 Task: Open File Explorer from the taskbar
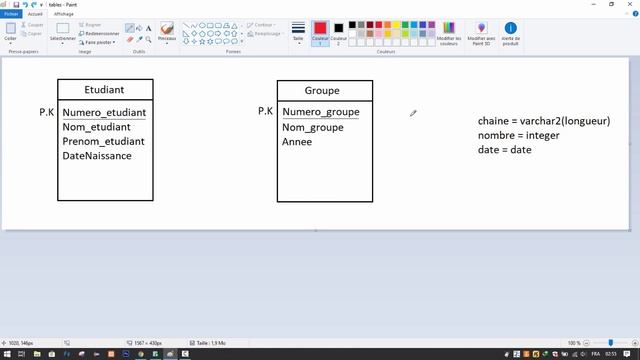pyautogui.click(x=37, y=354)
